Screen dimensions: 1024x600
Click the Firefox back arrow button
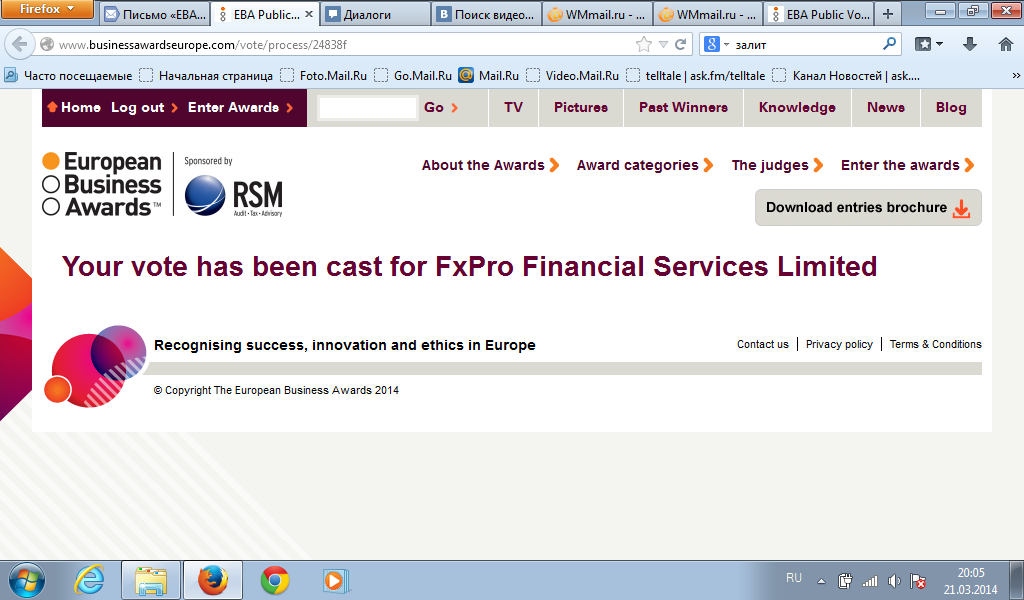point(20,44)
